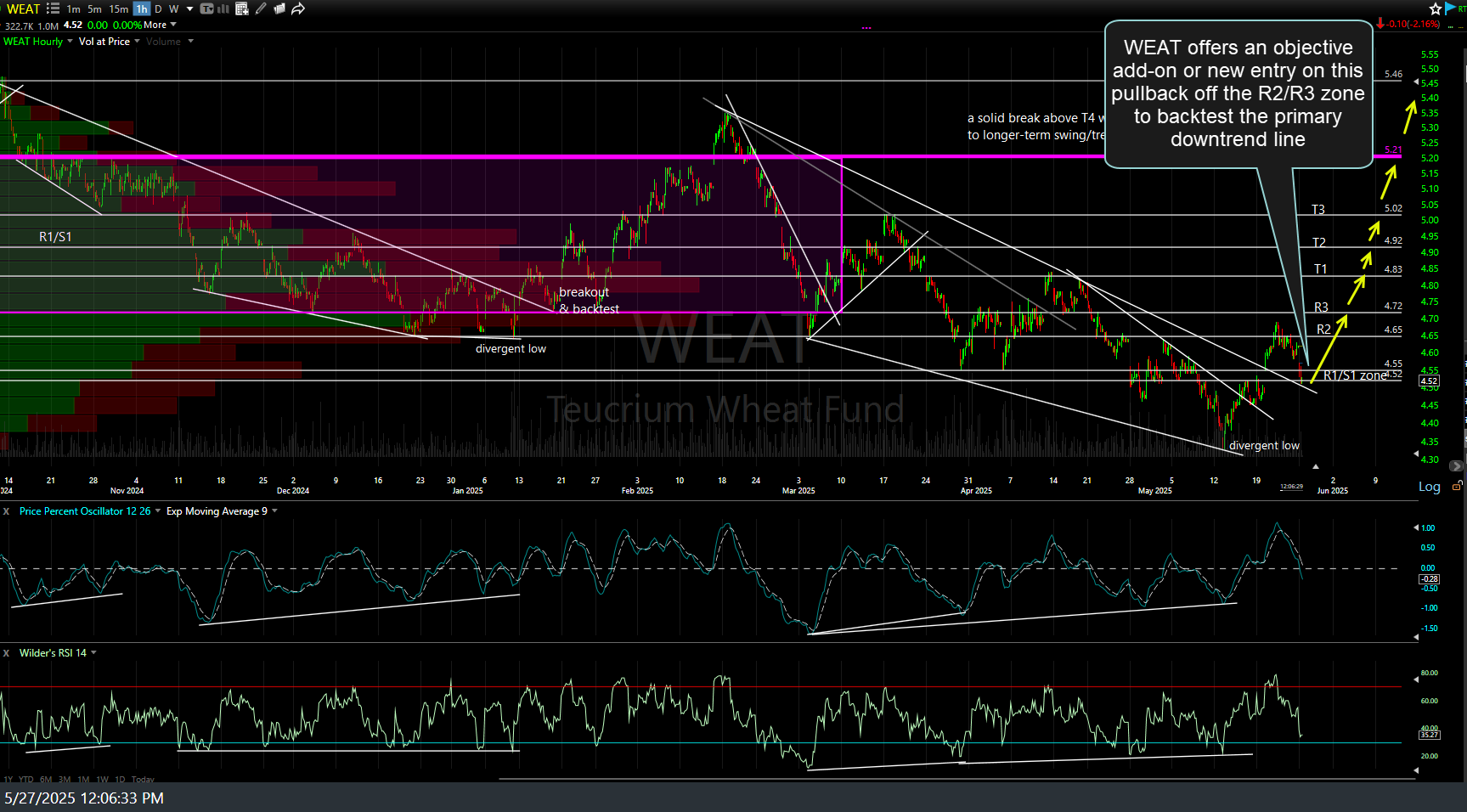Close the Price Percent Oscillator pane
Screen dimensions: 1467x812
[x=6, y=511]
